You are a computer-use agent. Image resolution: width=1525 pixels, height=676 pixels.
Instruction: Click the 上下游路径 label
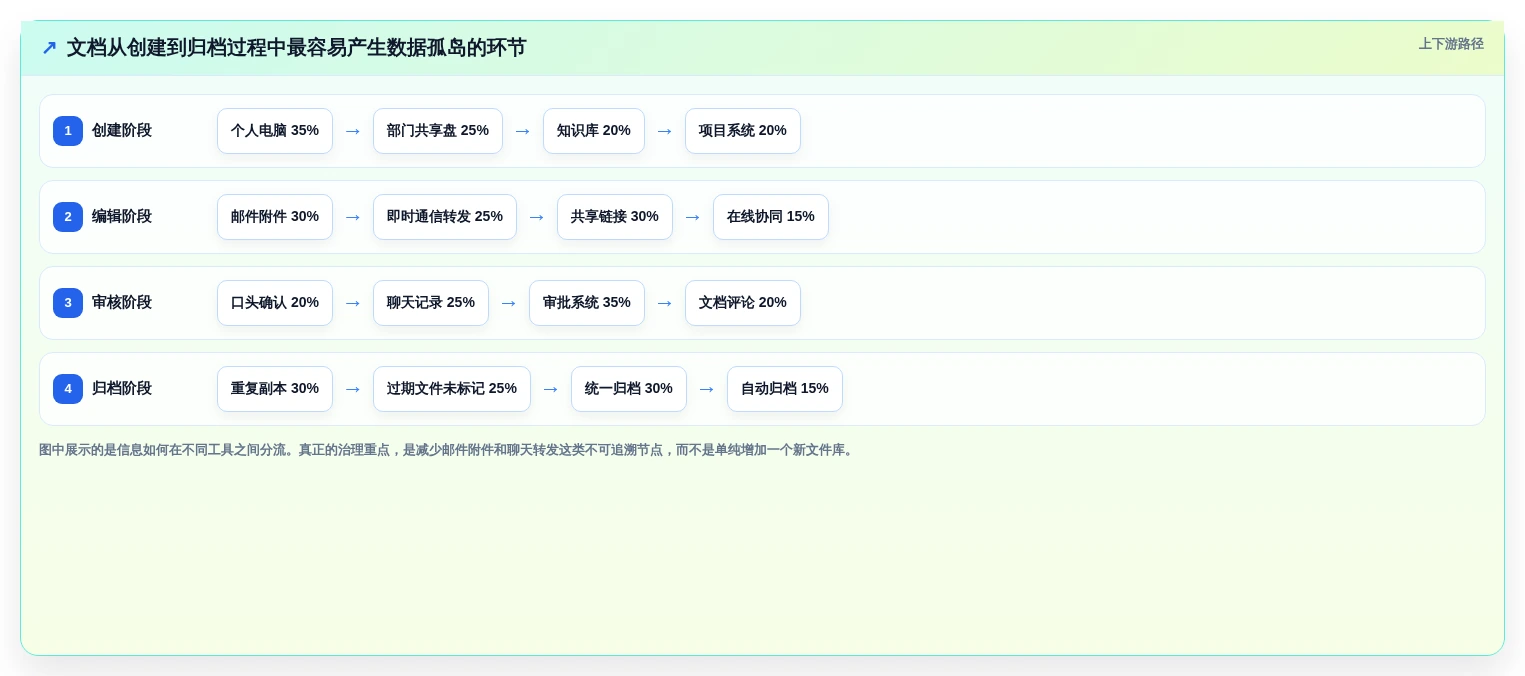point(1451,44)
